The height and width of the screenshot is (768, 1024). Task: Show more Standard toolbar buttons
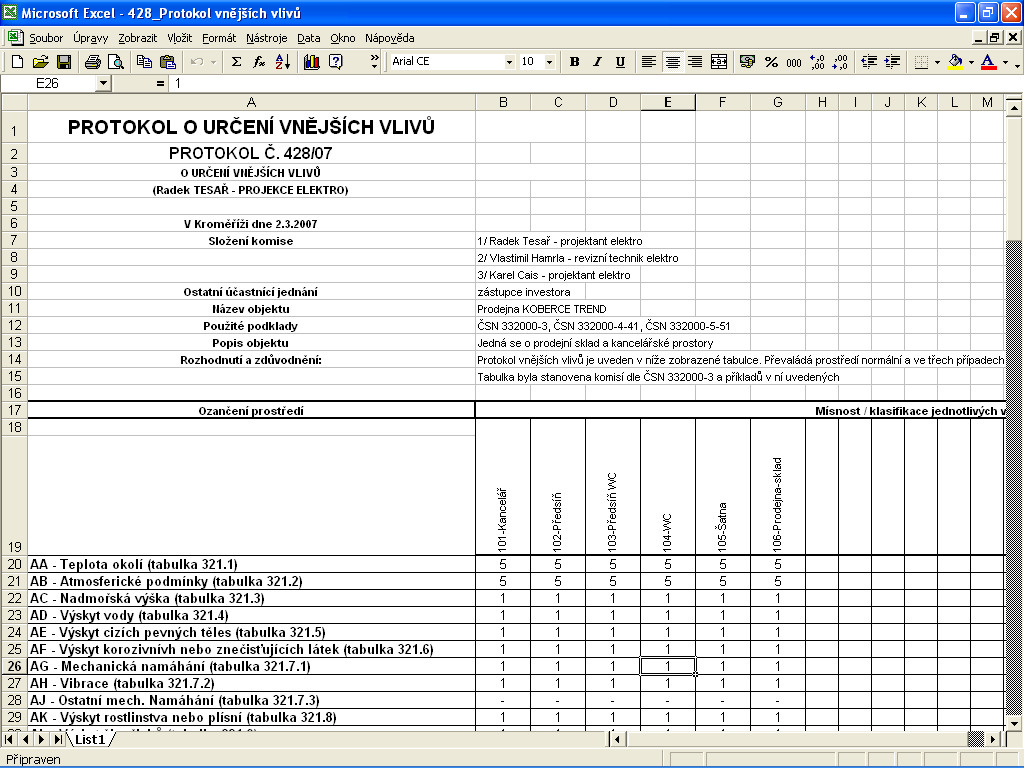374,61
